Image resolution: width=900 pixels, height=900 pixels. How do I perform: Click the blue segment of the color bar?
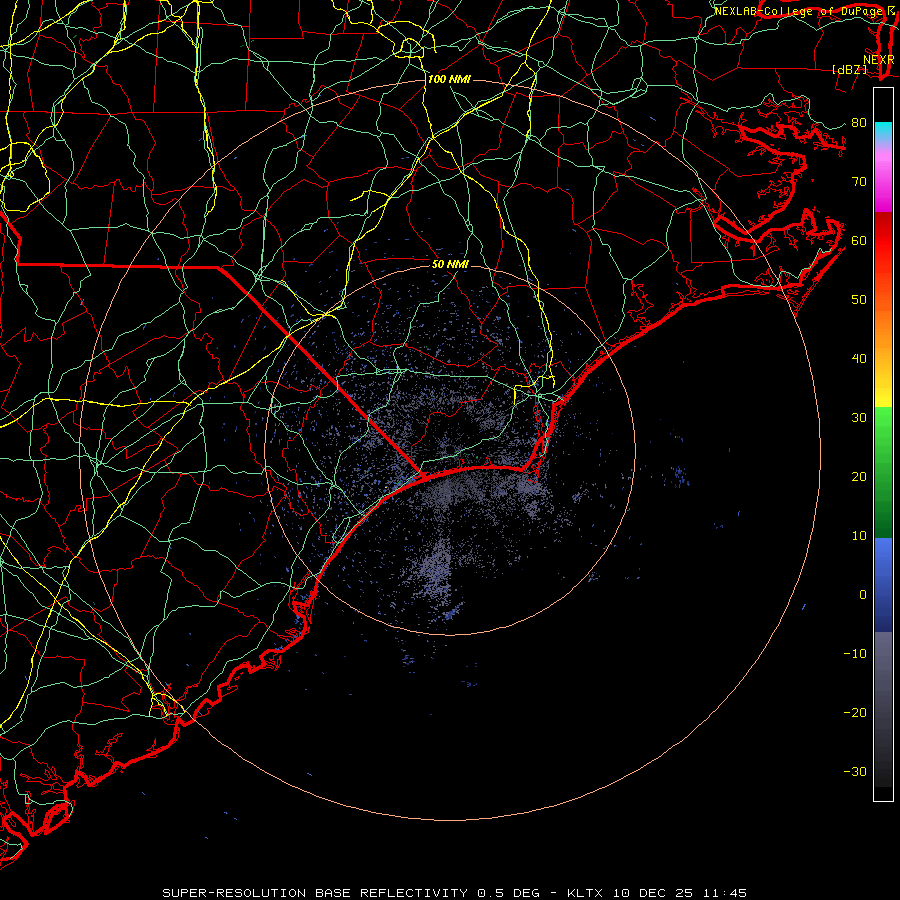tap(883, 585)
